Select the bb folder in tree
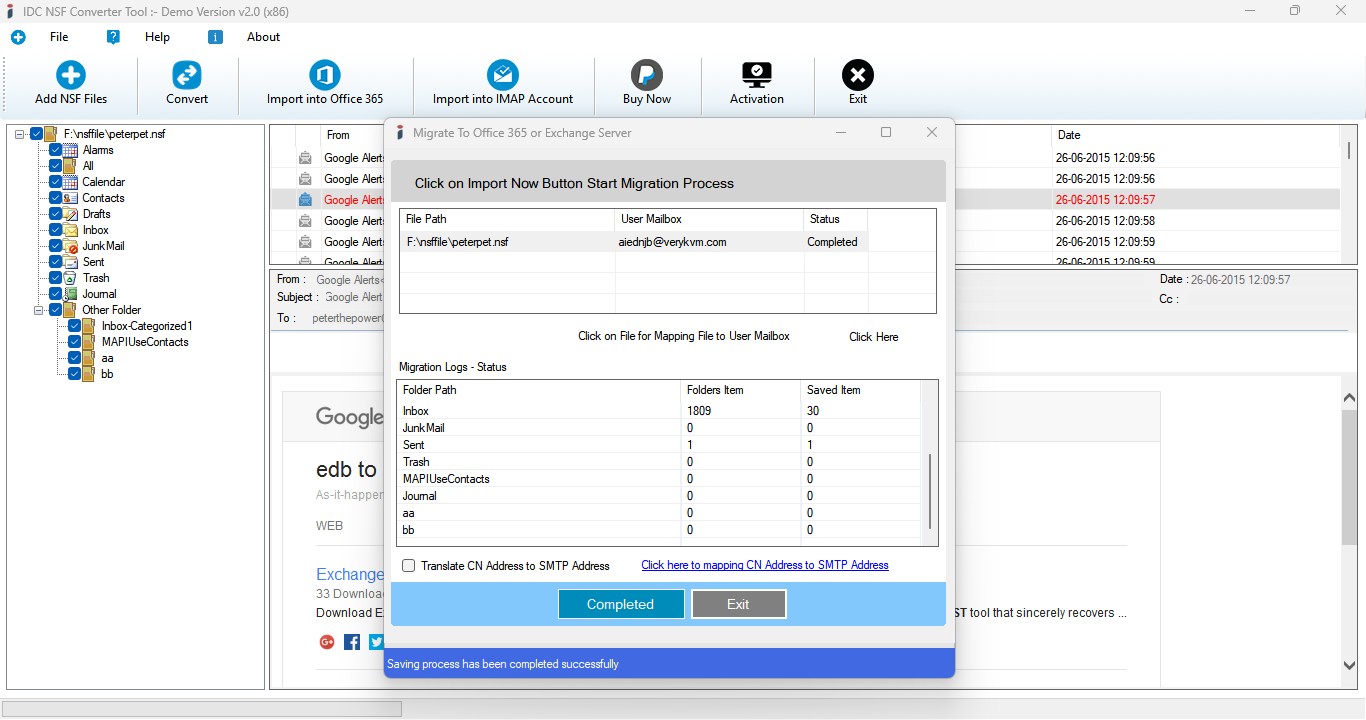 tap(107, 374)
